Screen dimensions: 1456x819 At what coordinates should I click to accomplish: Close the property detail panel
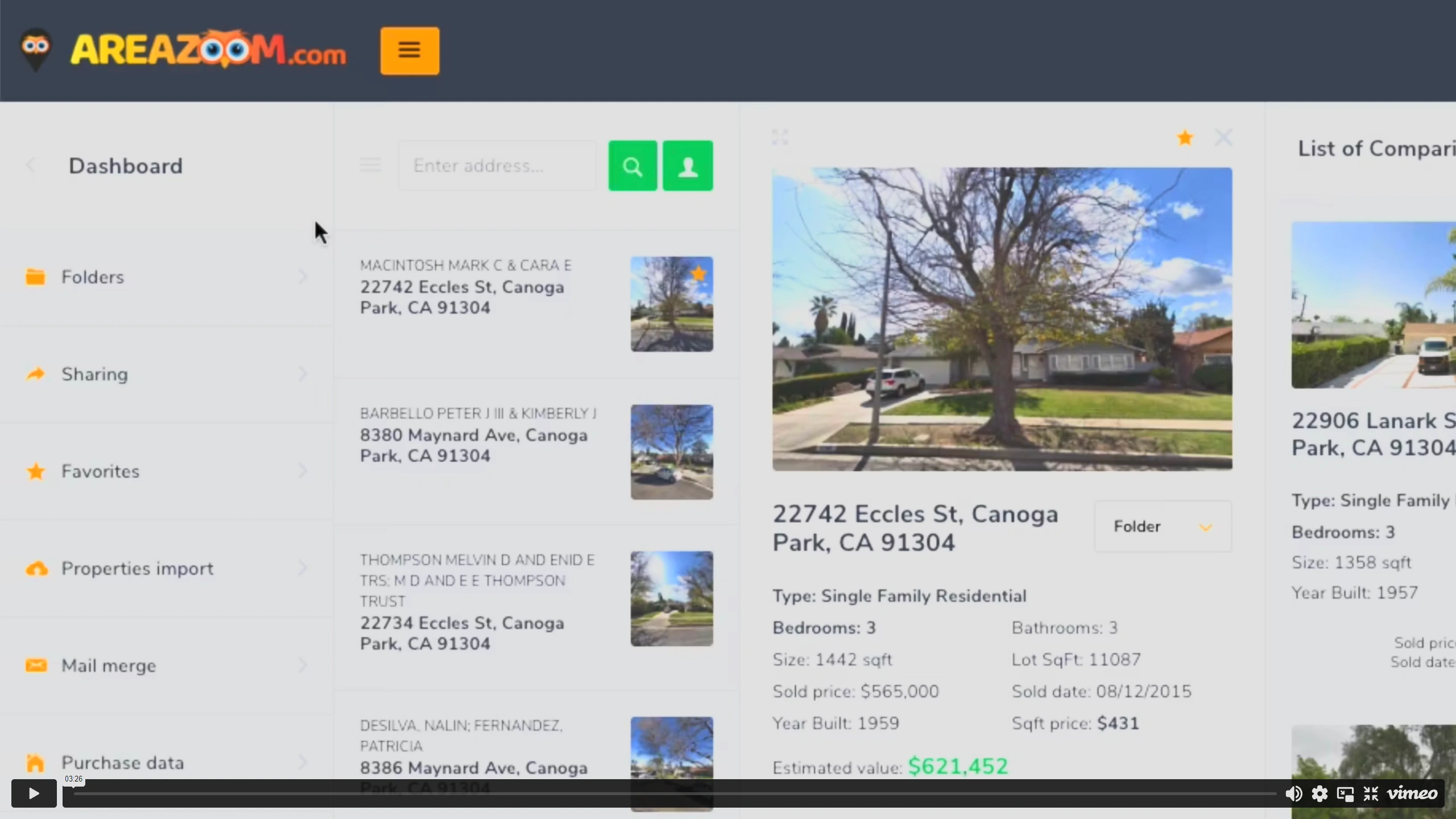pyautogui.click(x=1223, y=137)
